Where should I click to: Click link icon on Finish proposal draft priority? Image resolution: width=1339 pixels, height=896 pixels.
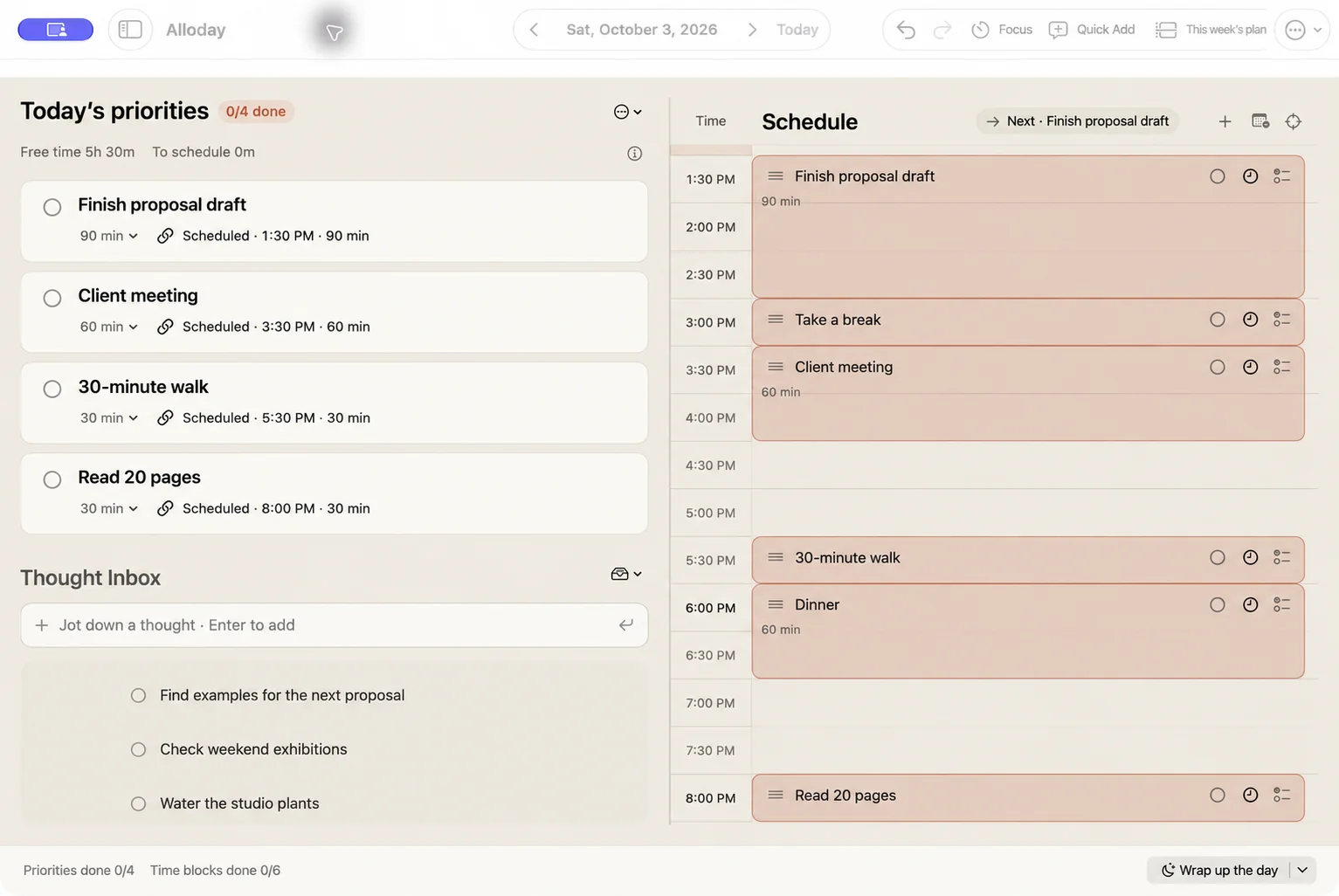(x=165, y=236)
